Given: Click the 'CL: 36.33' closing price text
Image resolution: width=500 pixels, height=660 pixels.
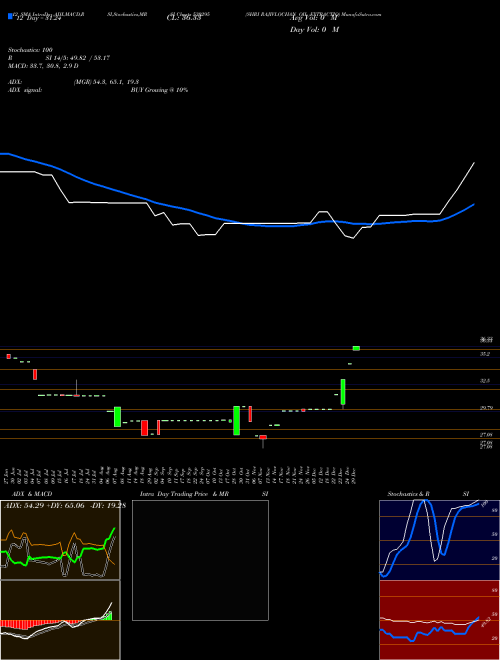Looking at the screenshot, I should [x=184, y=18].
